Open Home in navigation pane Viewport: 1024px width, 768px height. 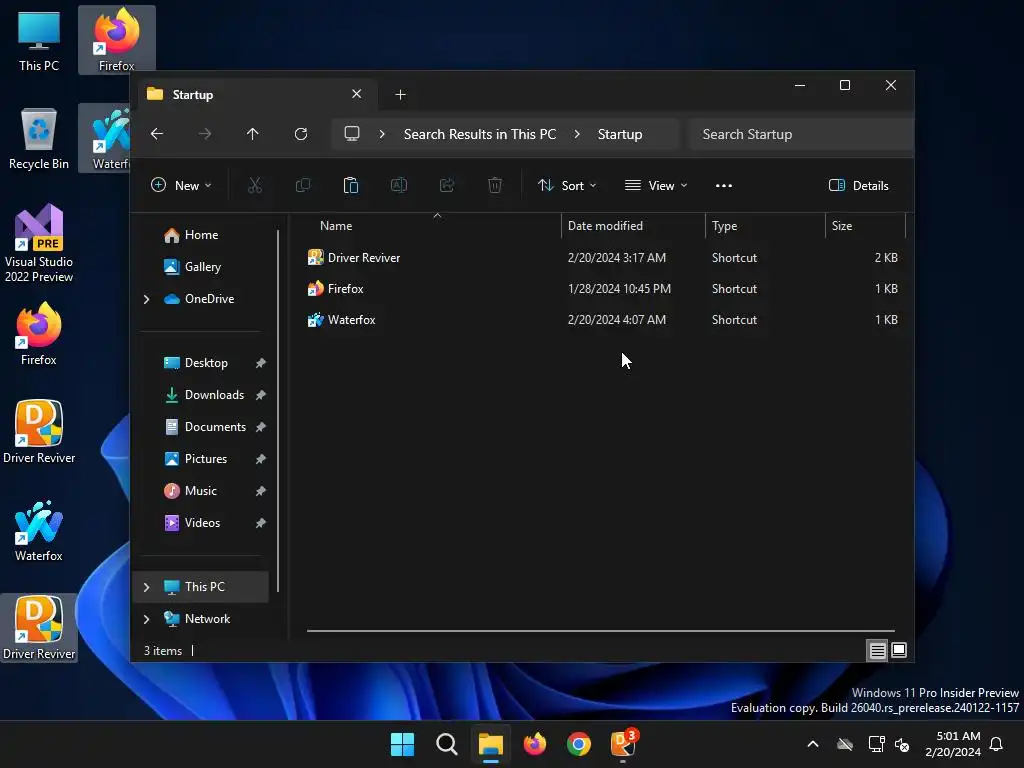pyautogui.click(x=201, y=235)
